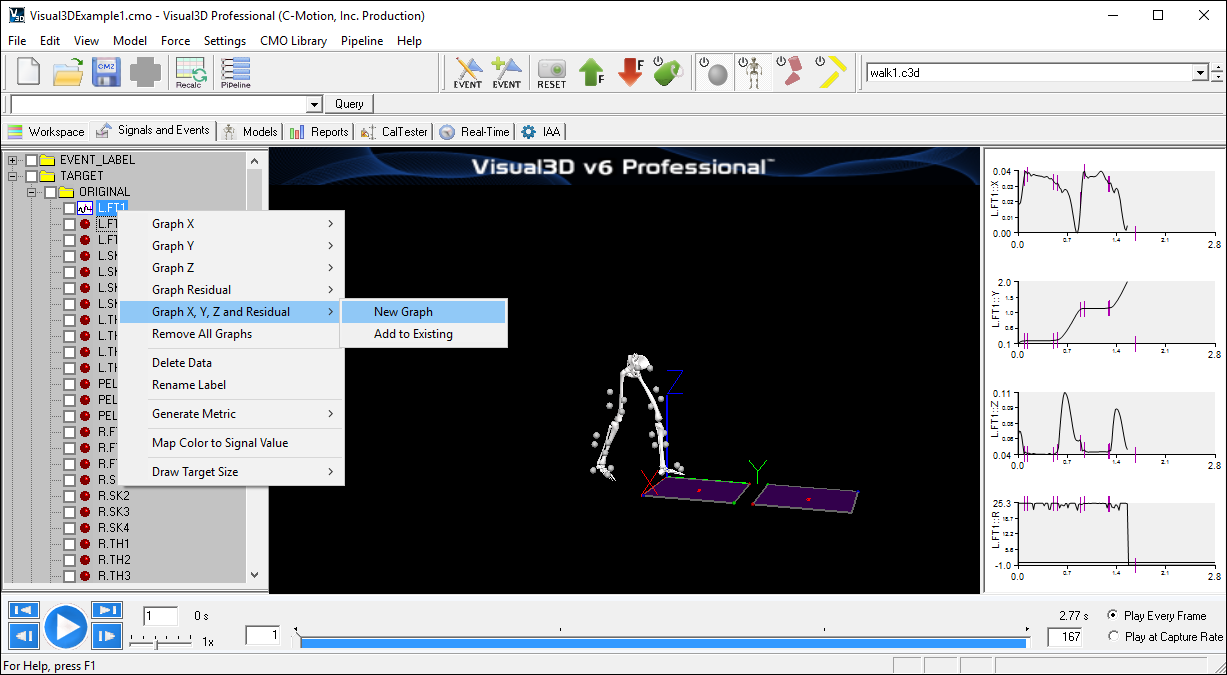Save the CM2 workspace file

(106, 71)
